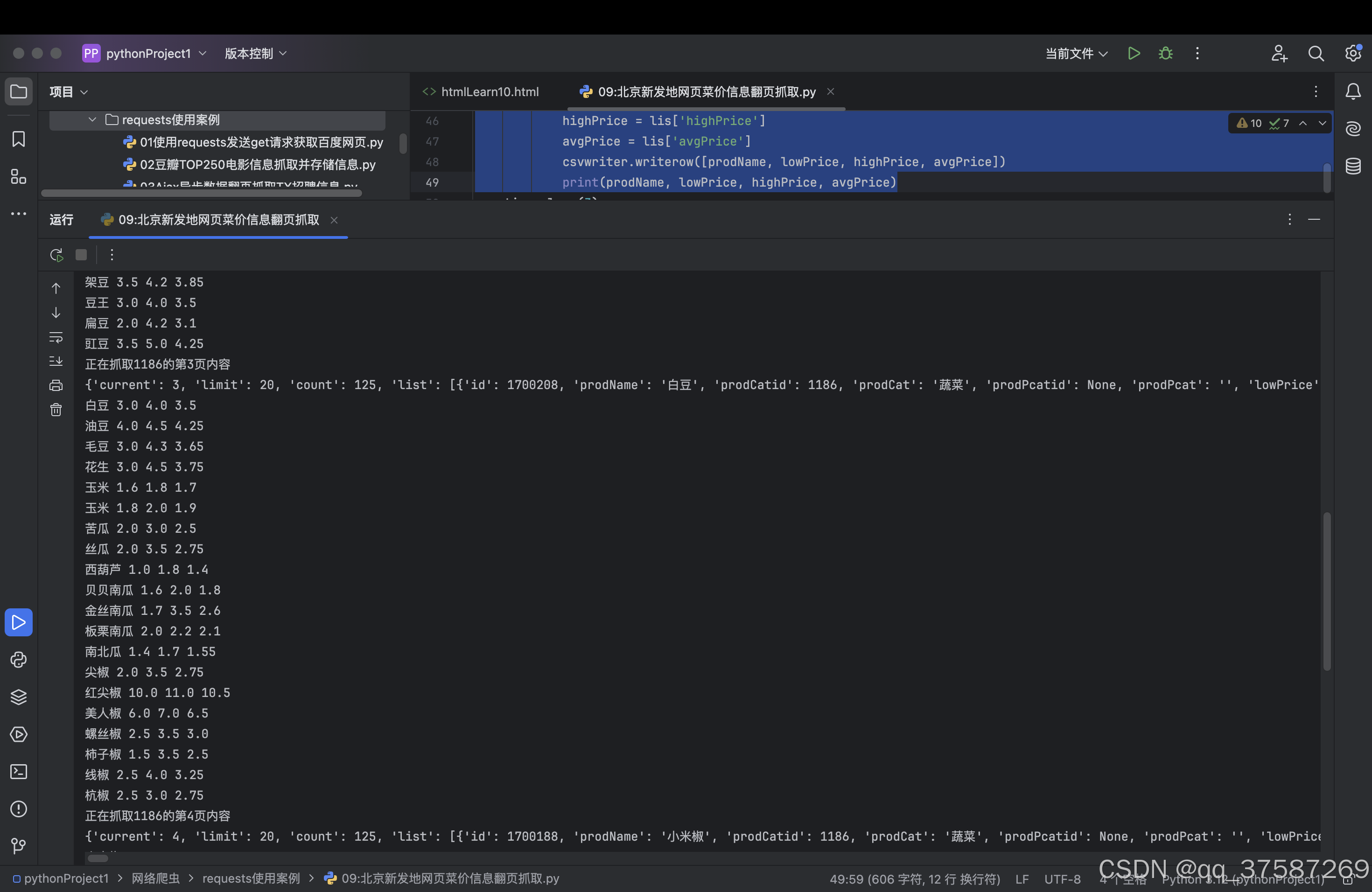Click the console vertical scrollbar thumb
1372x892 pixels.
point(1326,591)
